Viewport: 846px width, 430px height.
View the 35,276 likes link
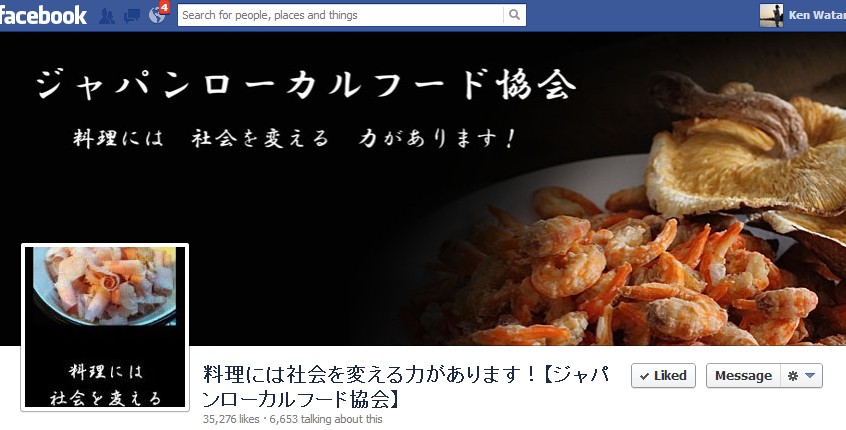pos(231,419)
